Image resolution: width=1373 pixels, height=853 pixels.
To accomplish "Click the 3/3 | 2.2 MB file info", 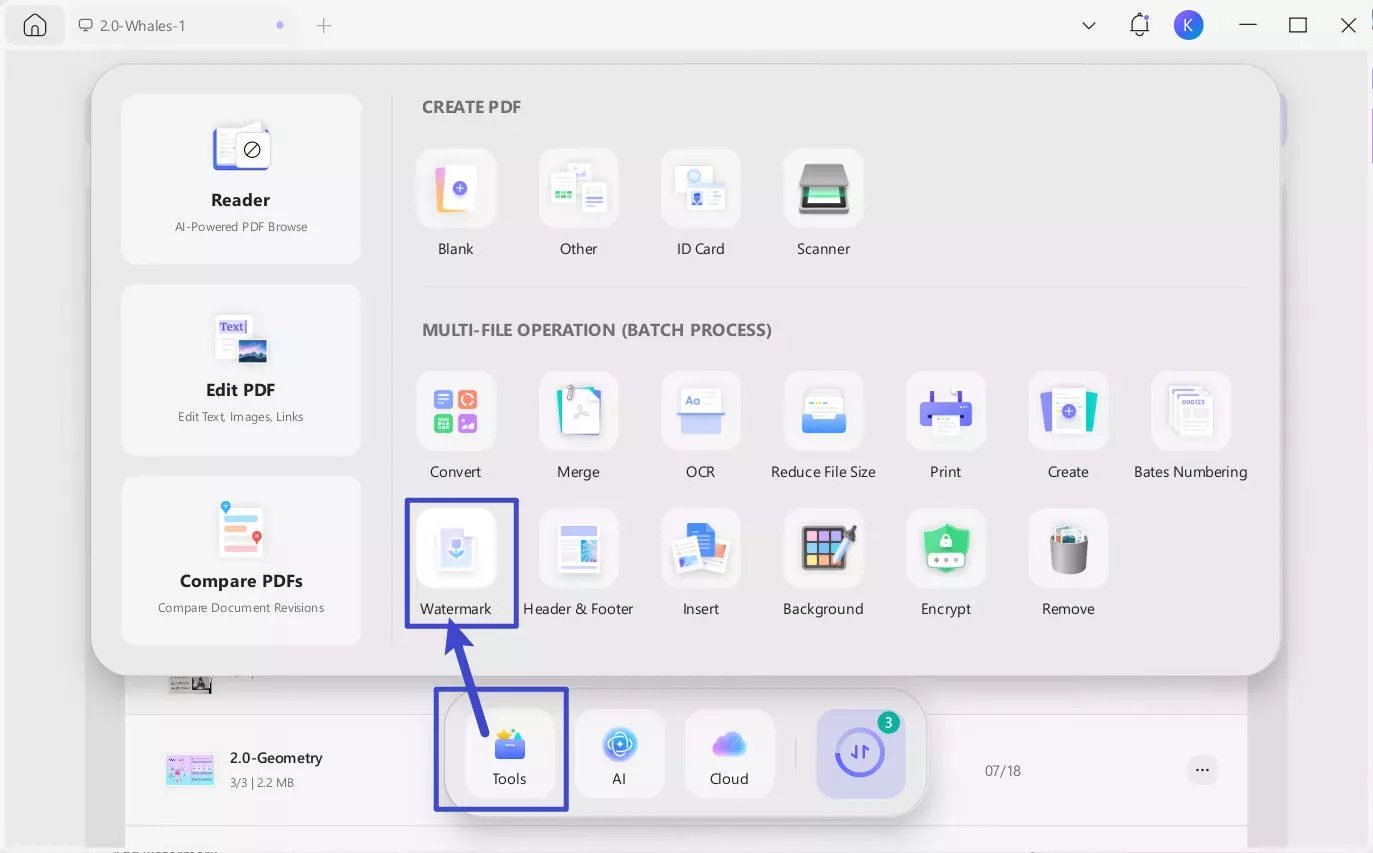I will 262,783.
